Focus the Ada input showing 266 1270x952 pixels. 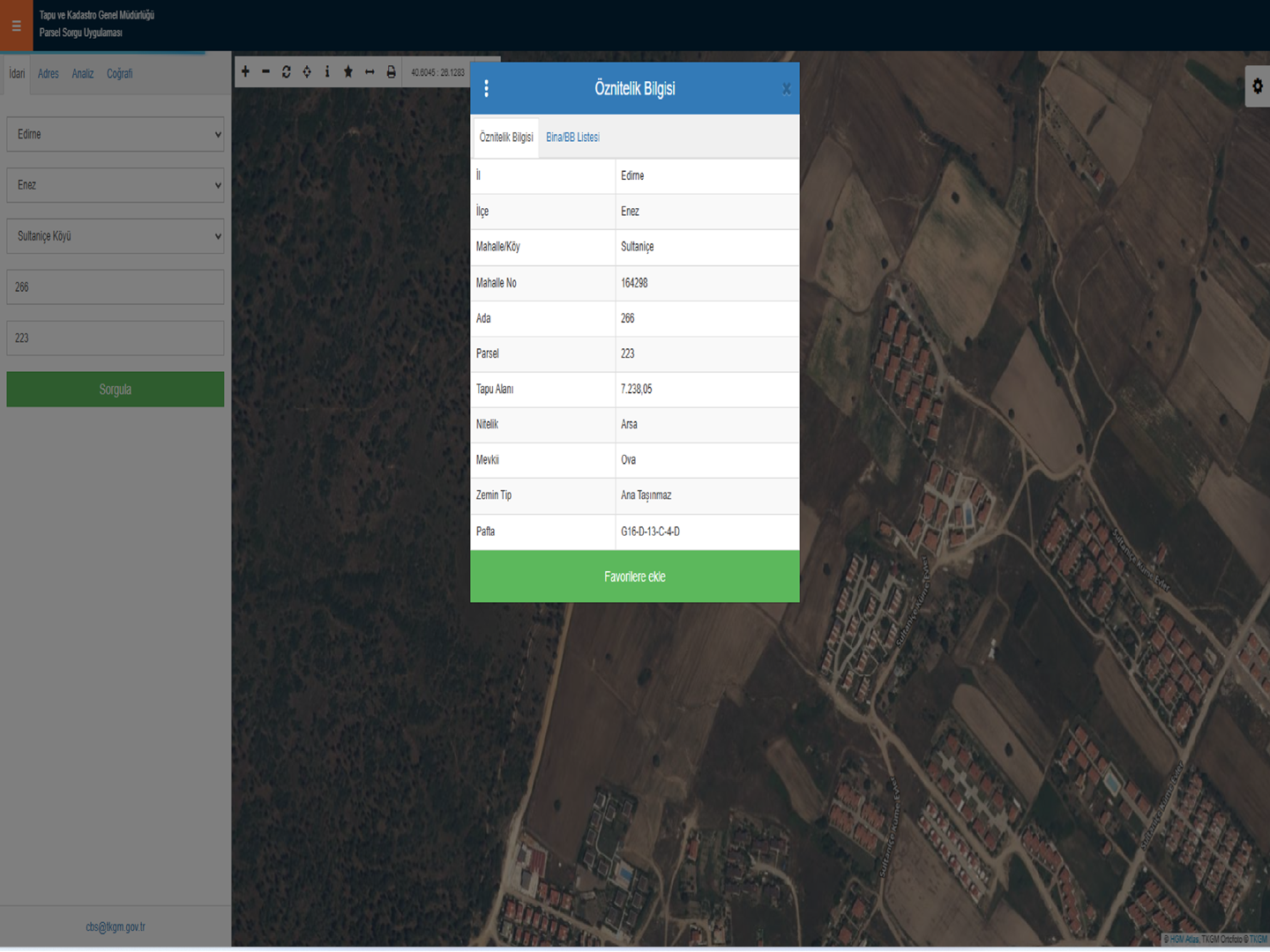click(116, 287)
